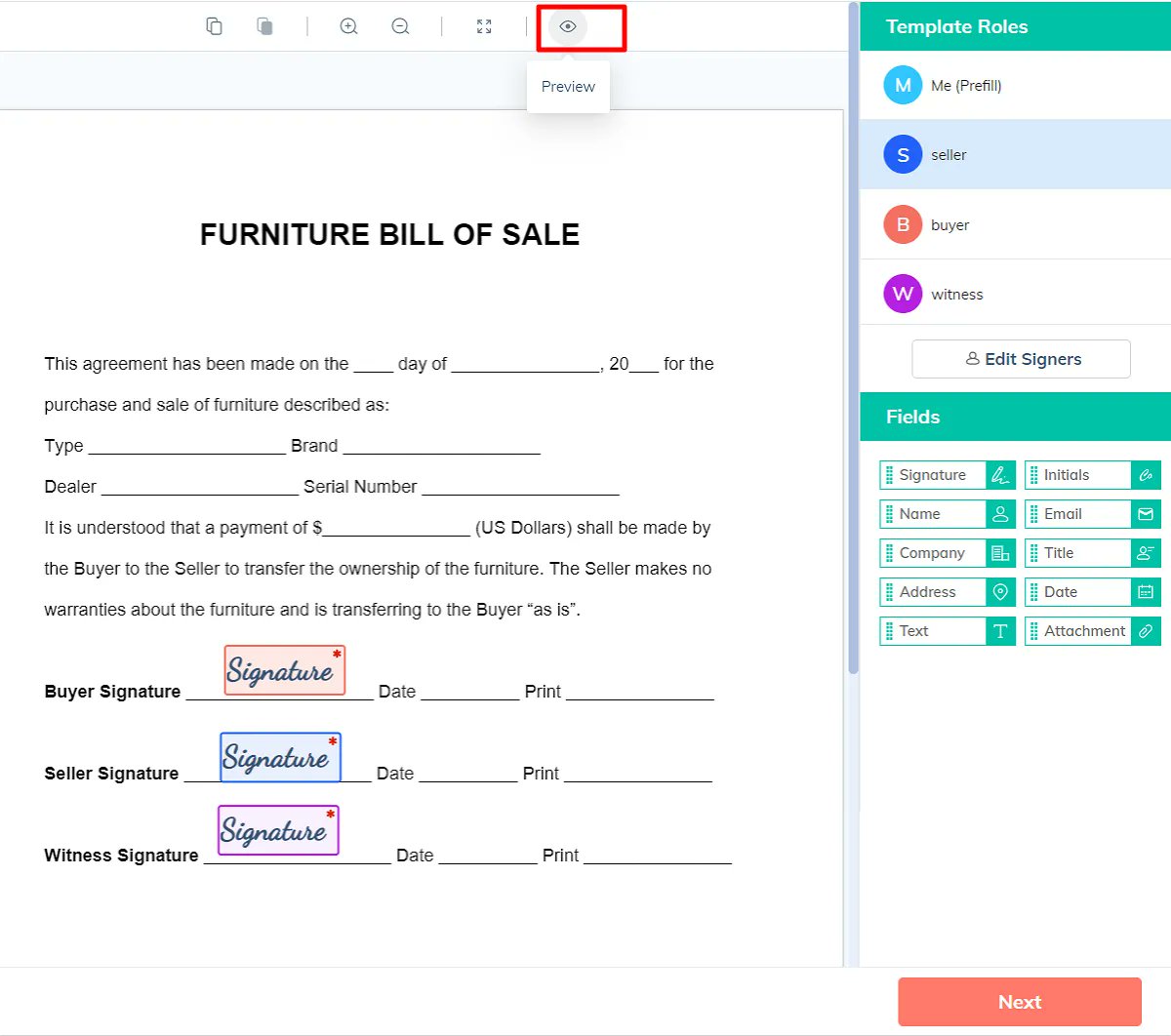Select the buyer role
Screen dimensions: 1171x1036
pos(1015,225)
